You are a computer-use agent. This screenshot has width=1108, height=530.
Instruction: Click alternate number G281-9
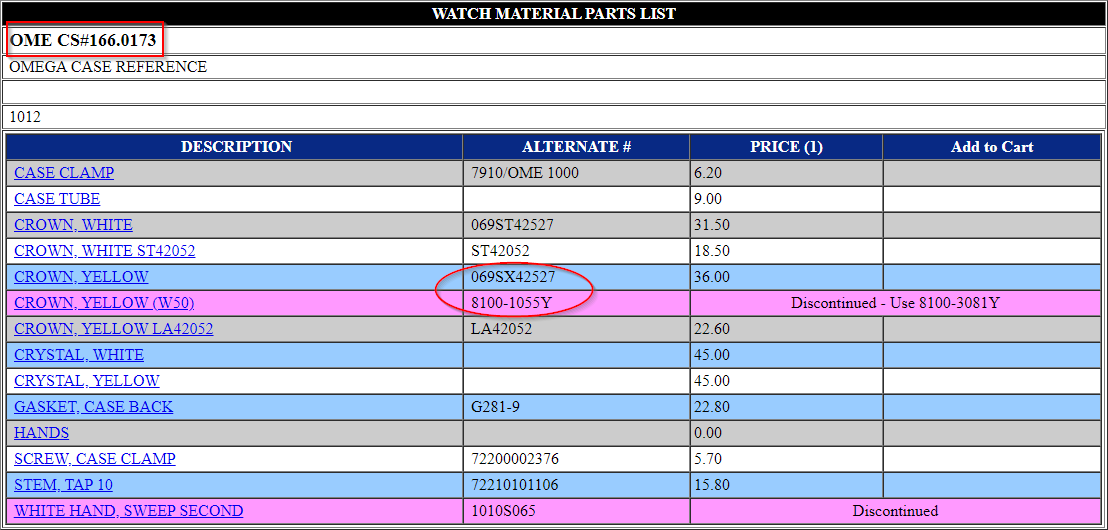[496, 407]
